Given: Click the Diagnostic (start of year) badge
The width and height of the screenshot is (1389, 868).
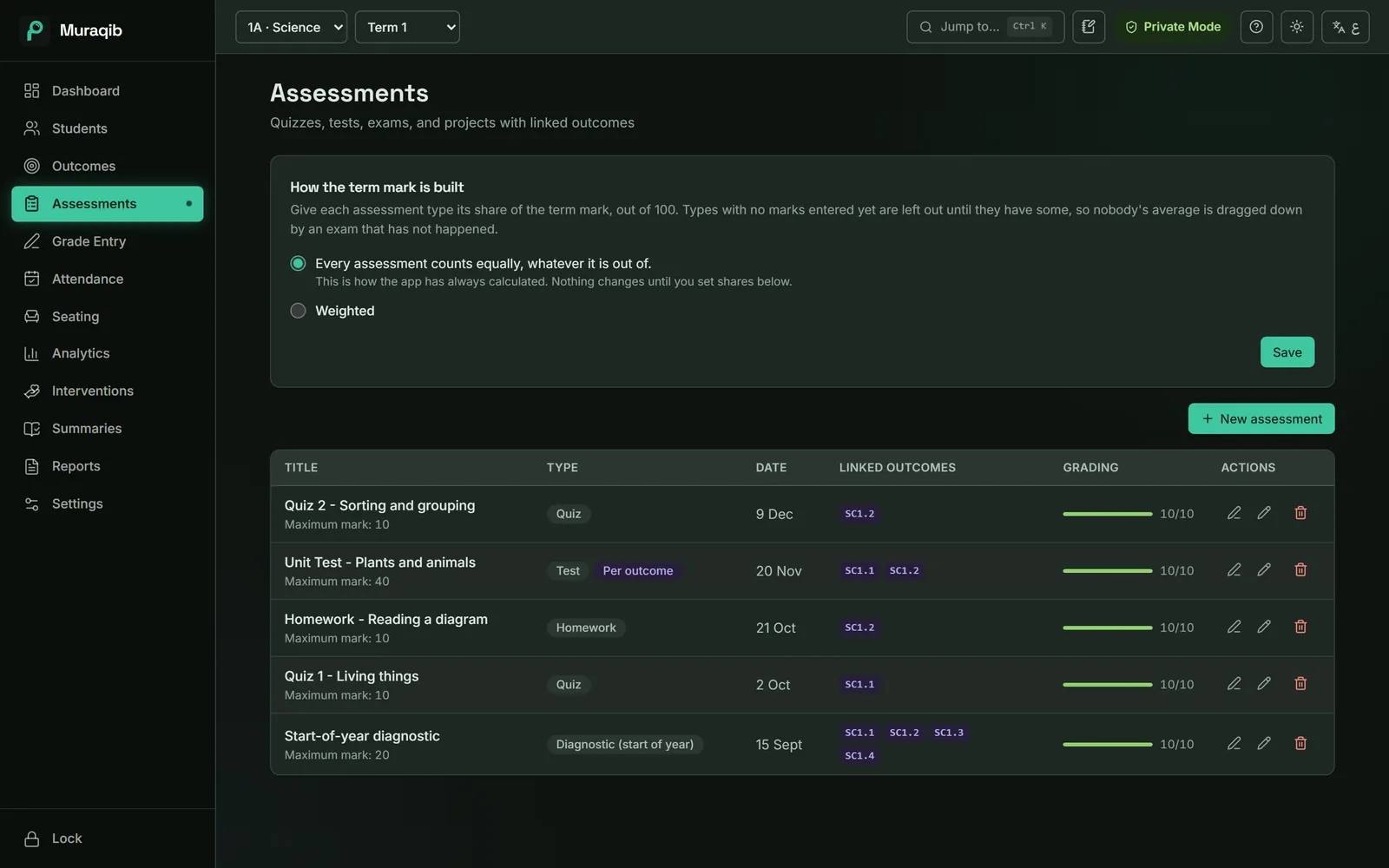Looking at the screenshot, I should pos(625,745).
